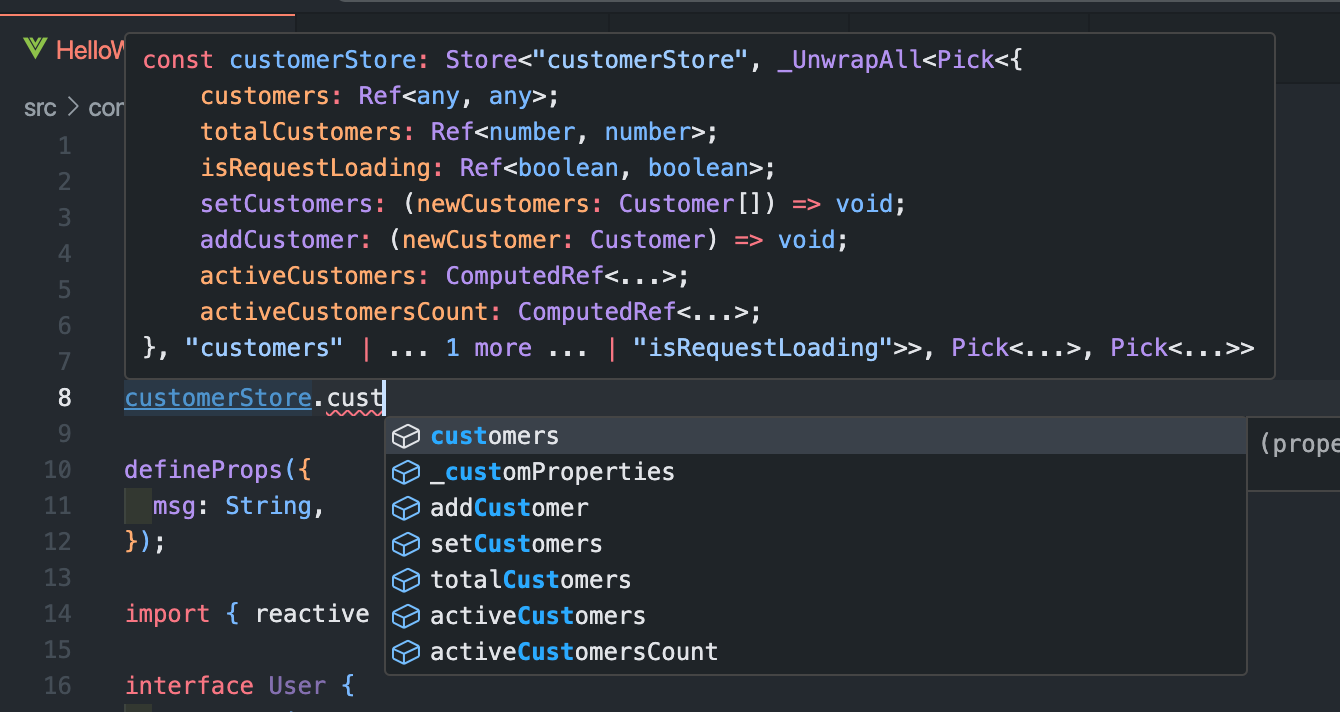
Task: Follow the underlined customerStore definition link
Action: click(x=218, y=397)
